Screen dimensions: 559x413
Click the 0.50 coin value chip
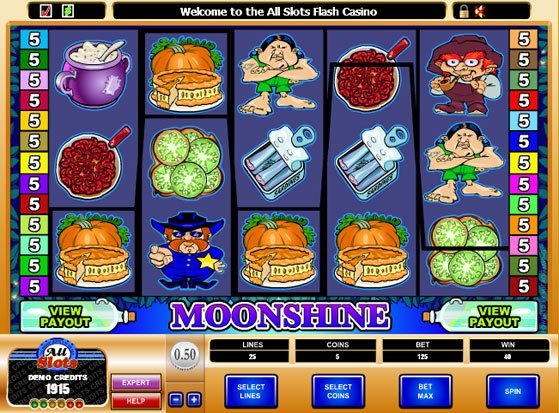pyautogui.click(x=185, y=355)
